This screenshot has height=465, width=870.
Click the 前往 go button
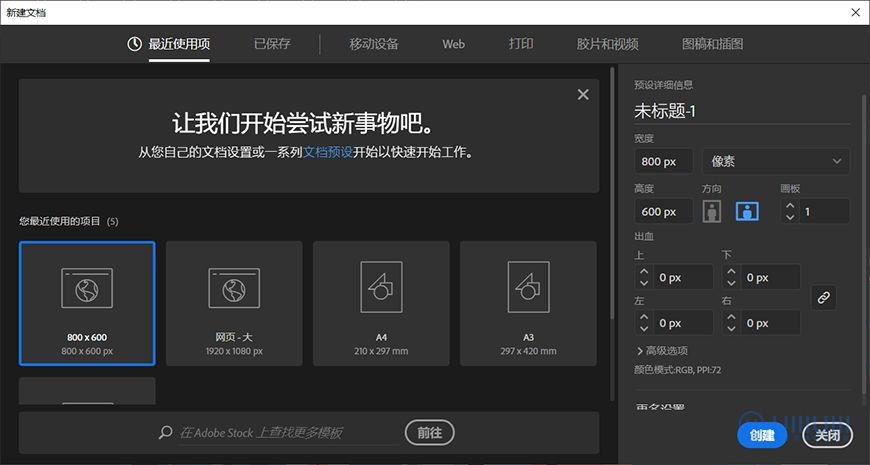point(429,433)
